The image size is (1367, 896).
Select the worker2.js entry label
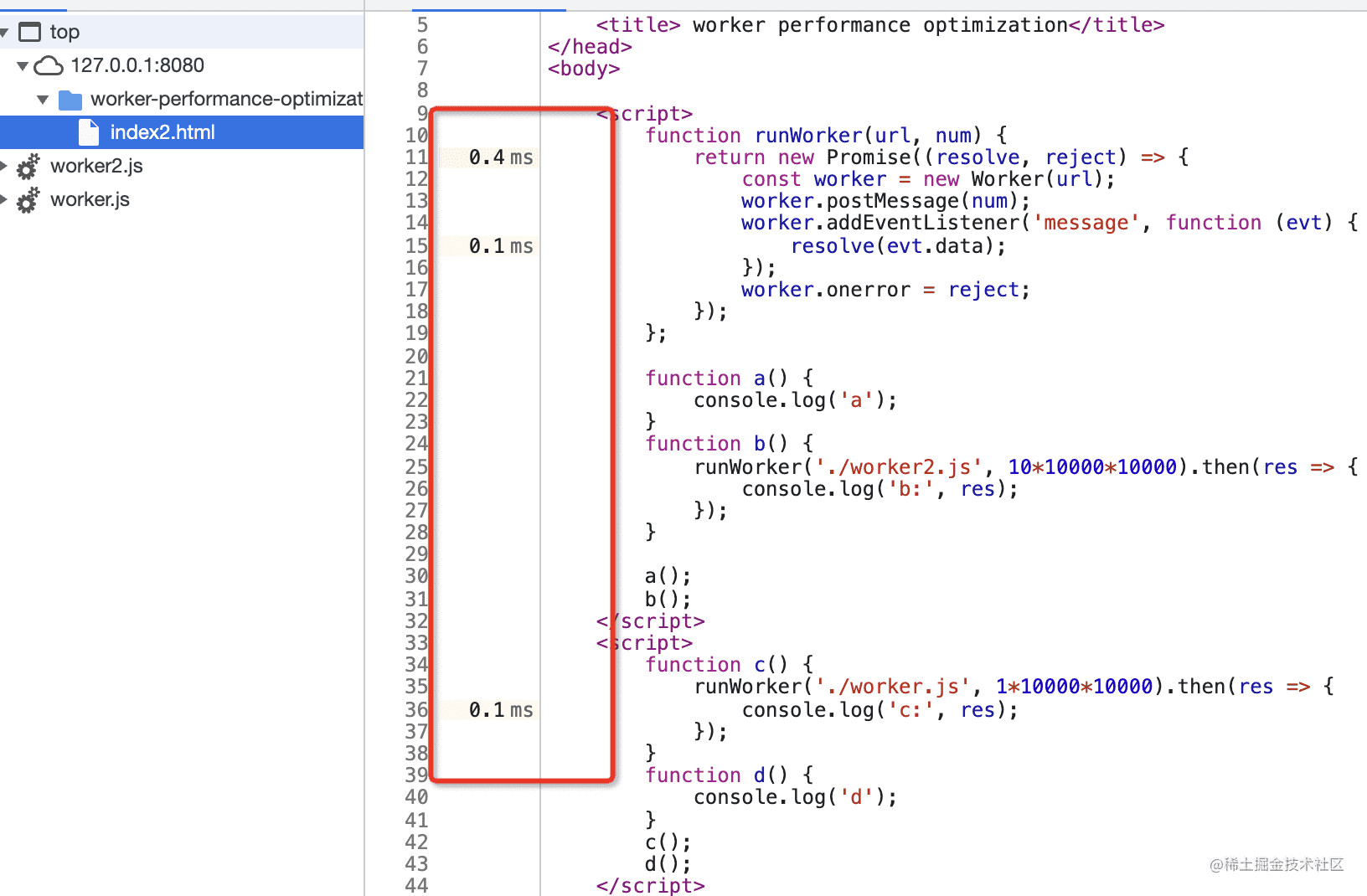tap(96, 166)
